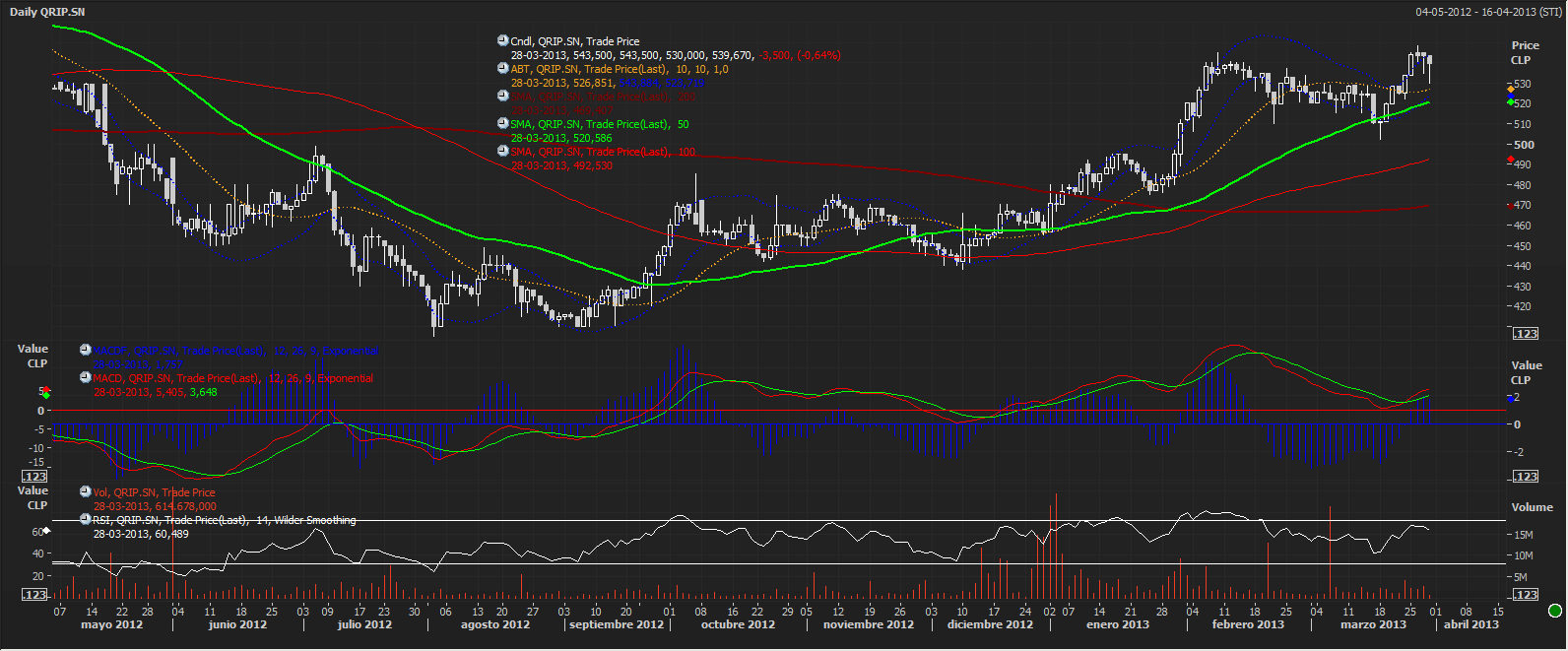Viewport: 1568px width, 651px height.
Task: Click the green status circle at bottom right
Action: click(1555, 611)
